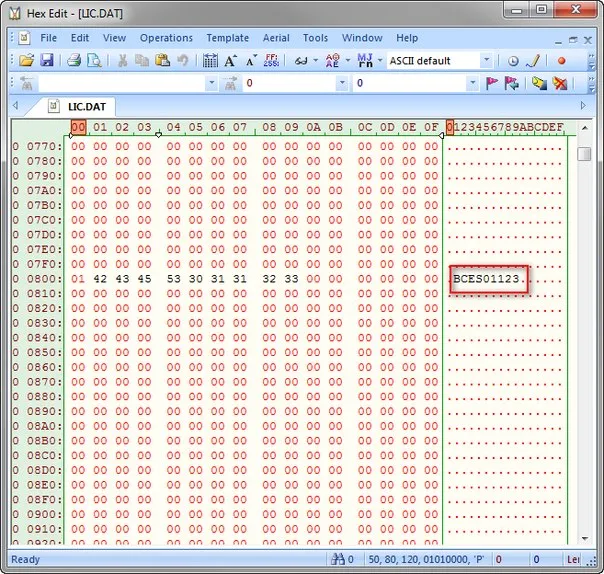Clear highlights with crossed highlighter icon

560,83
